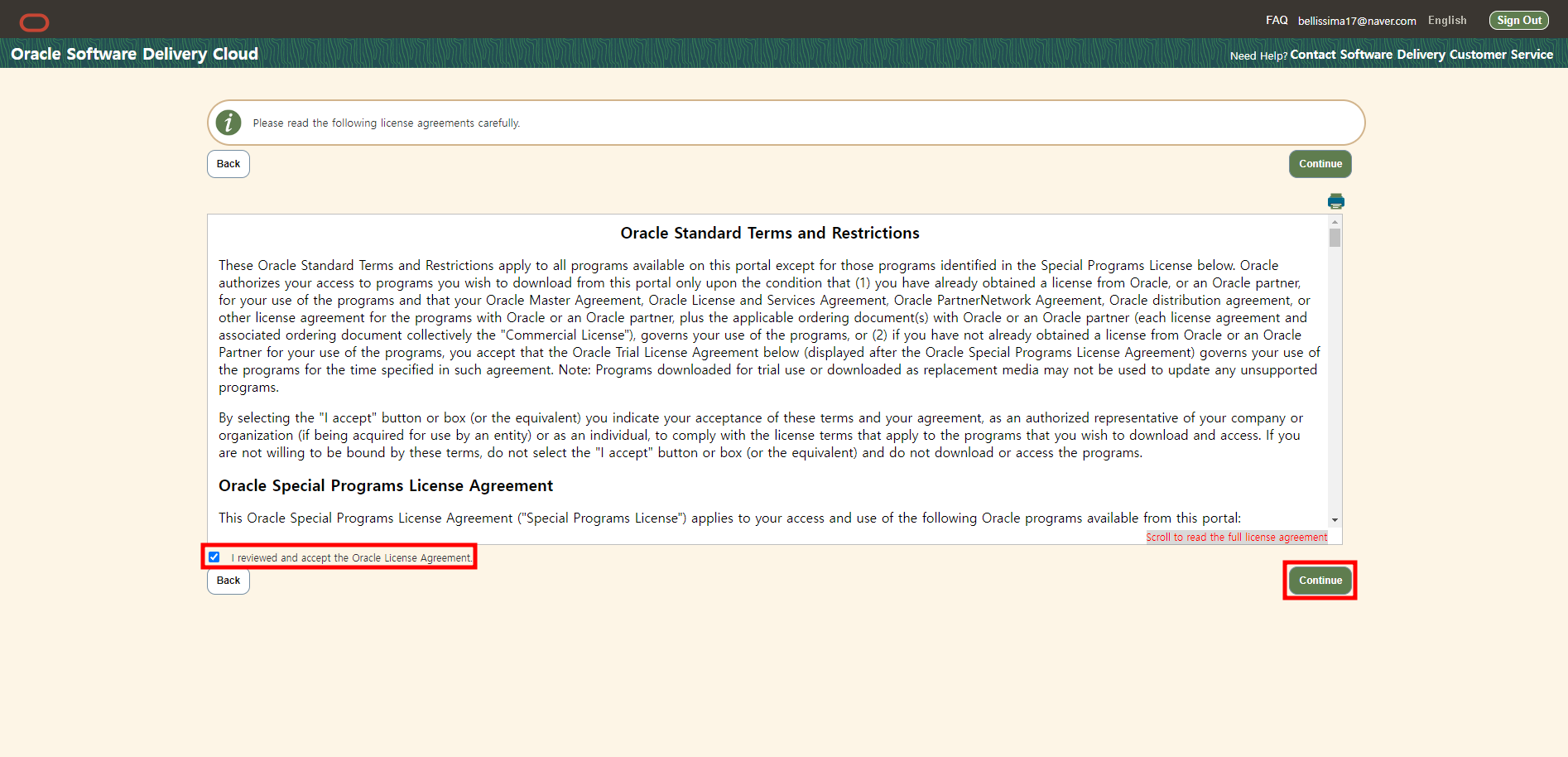1568x757 pixels.
Task: Click 'Scroll to read the full license agreement' text
Action: pos(1237,538)
